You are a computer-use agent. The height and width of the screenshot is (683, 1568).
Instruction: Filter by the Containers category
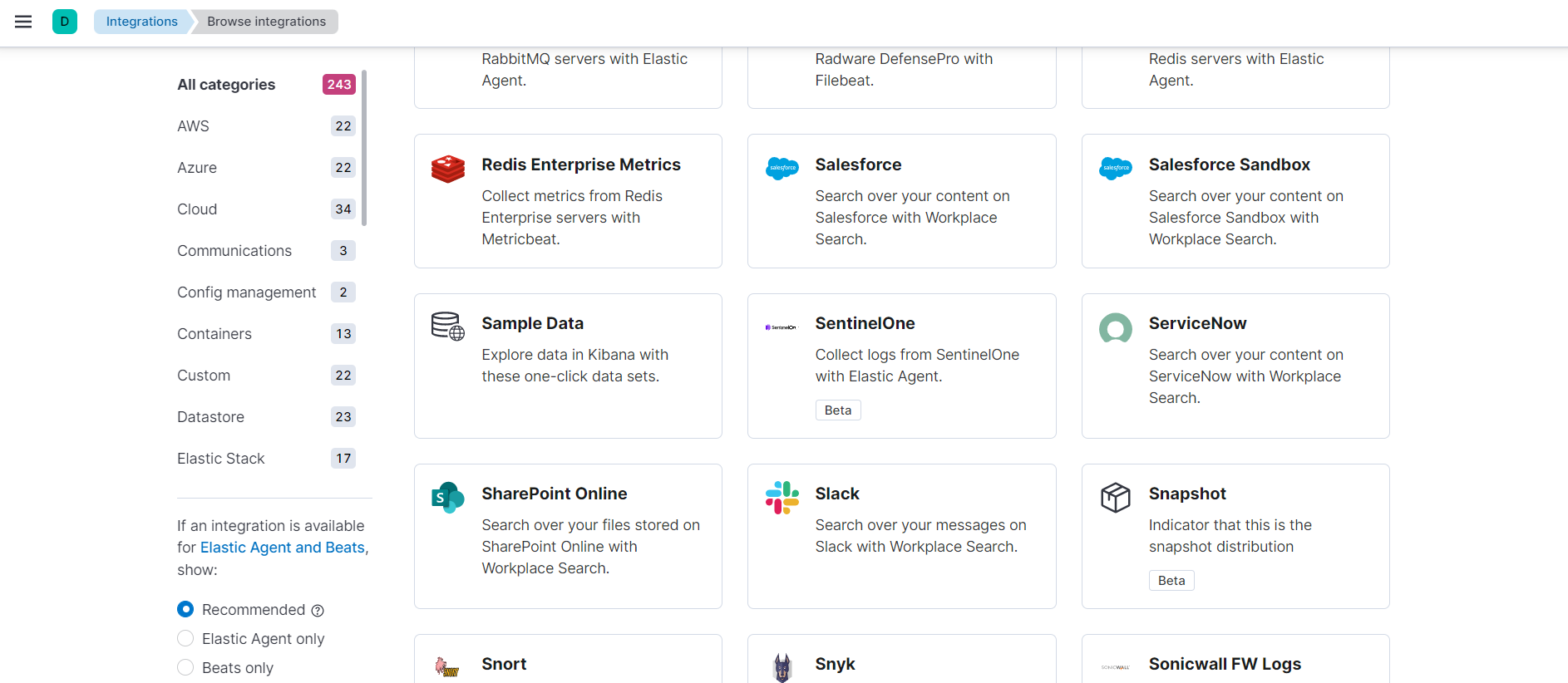click(x=214, y=334)
